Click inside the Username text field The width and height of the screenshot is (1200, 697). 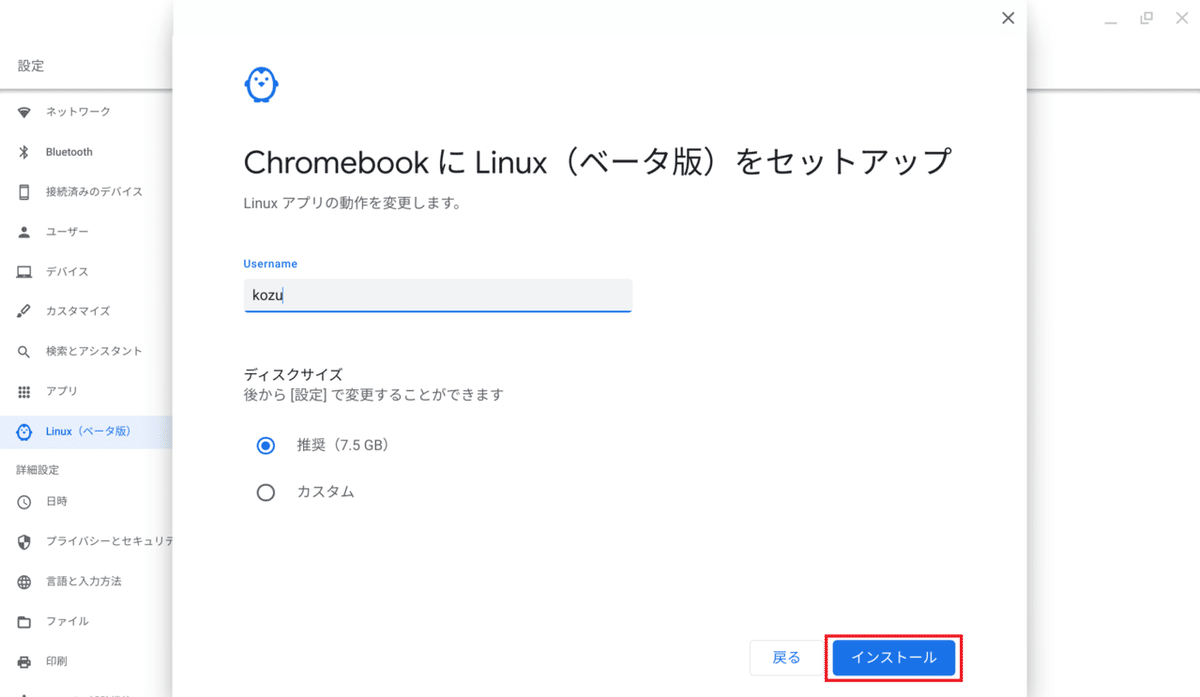coord(437,295)
